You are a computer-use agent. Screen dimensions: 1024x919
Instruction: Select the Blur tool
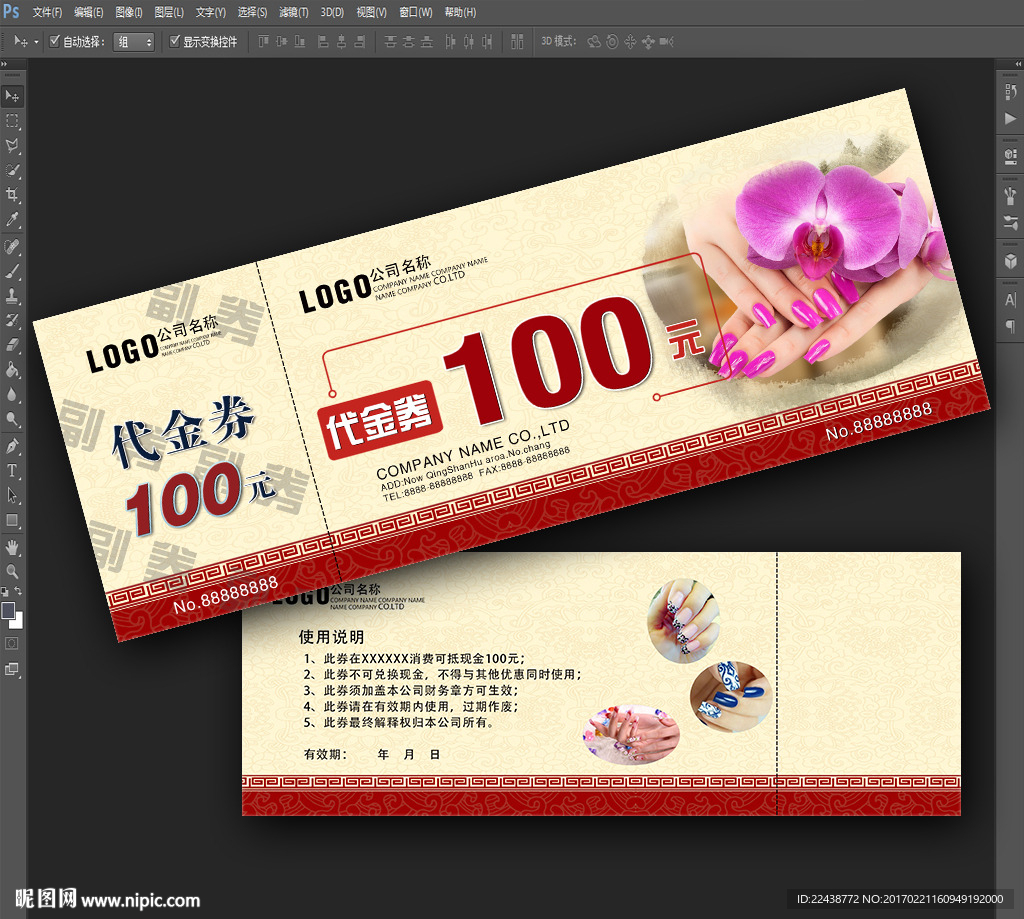click(x=12, y=395)
